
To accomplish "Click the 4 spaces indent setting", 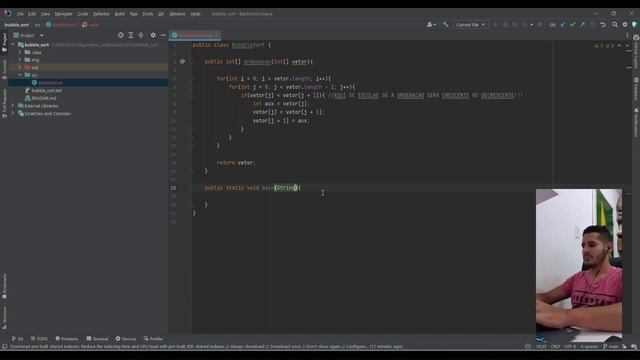I will [589, 347].
